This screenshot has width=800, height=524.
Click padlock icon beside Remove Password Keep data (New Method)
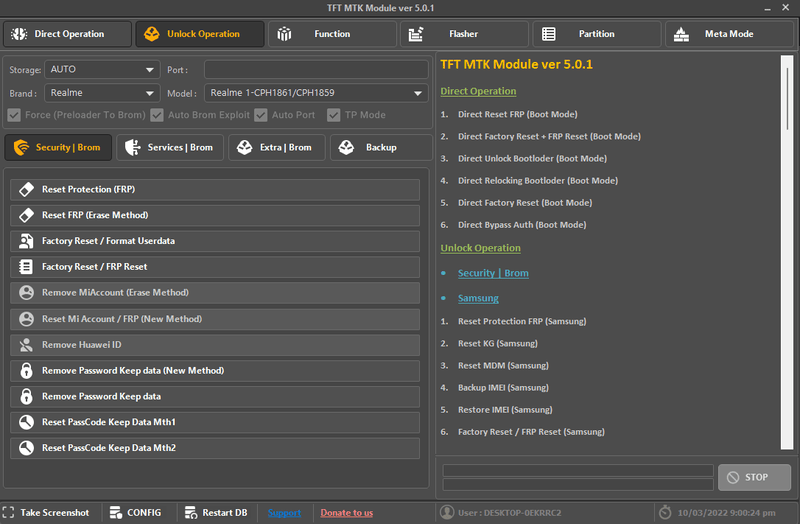pos(26,370)
